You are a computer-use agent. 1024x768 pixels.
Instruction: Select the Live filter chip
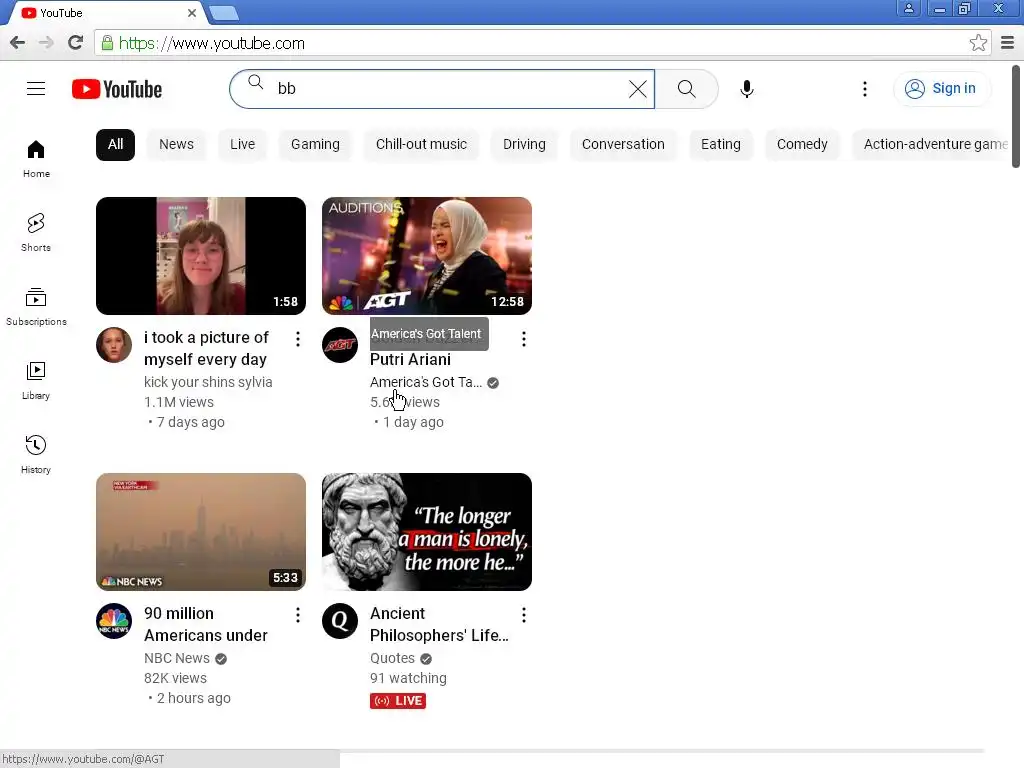pos(242,144)
